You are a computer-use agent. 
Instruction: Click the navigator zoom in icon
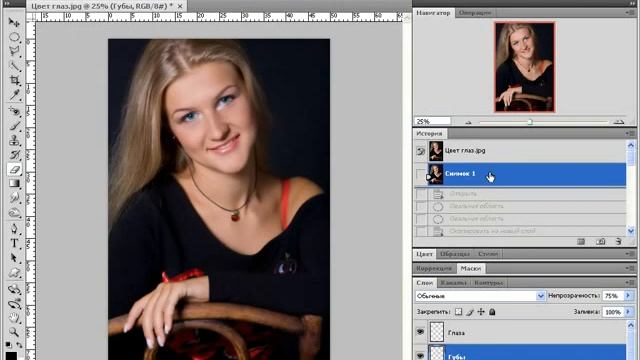pos(619,122)
